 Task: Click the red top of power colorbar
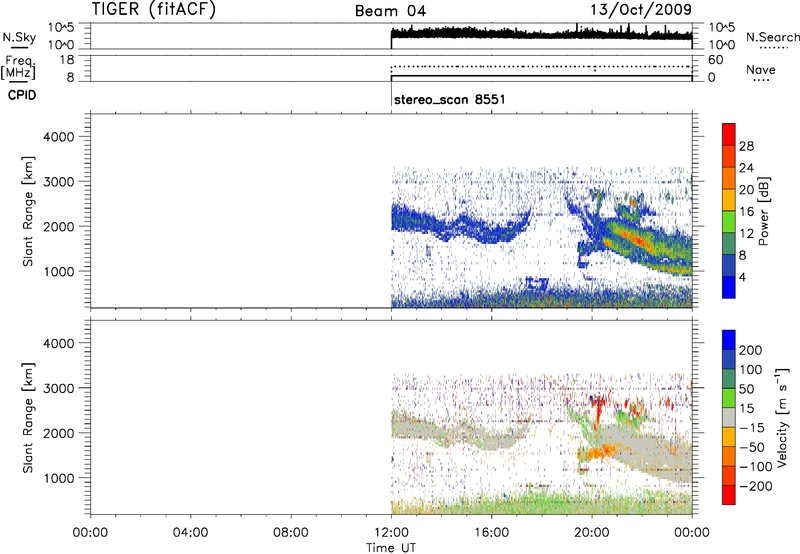pos(729,134)
